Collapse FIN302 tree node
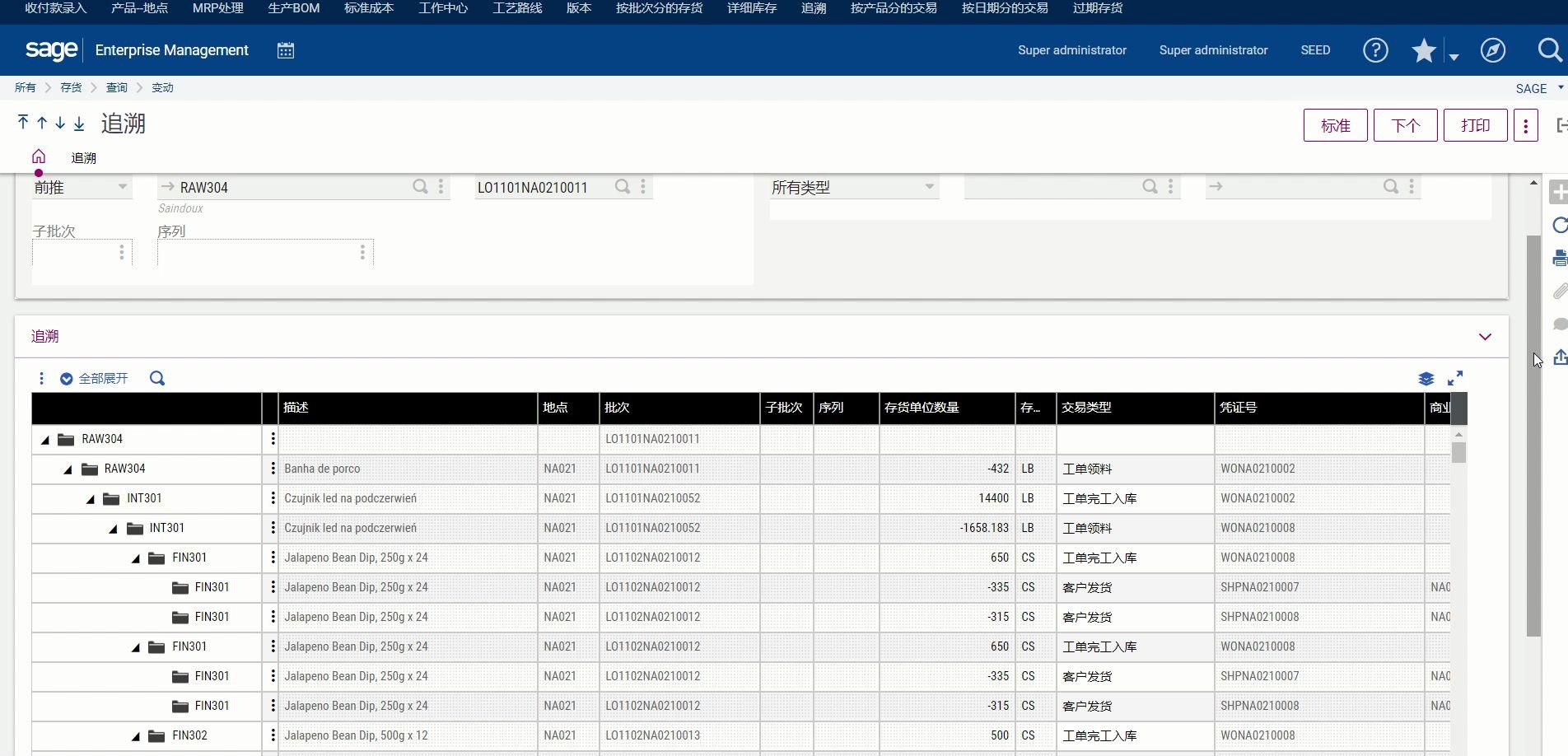Screen dimensions: 1568x756 tap(136, 736)
